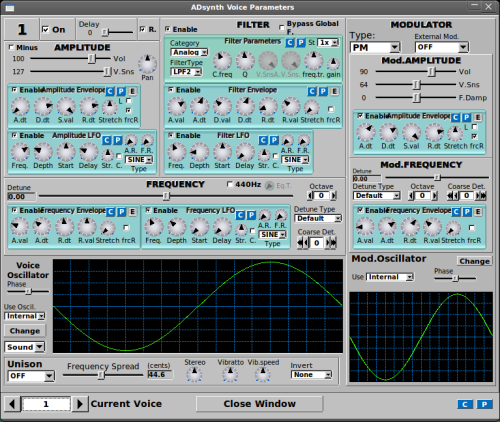500x422 pixels.
Task: Go to next voice with right arrow
Action: pos(80,404)
